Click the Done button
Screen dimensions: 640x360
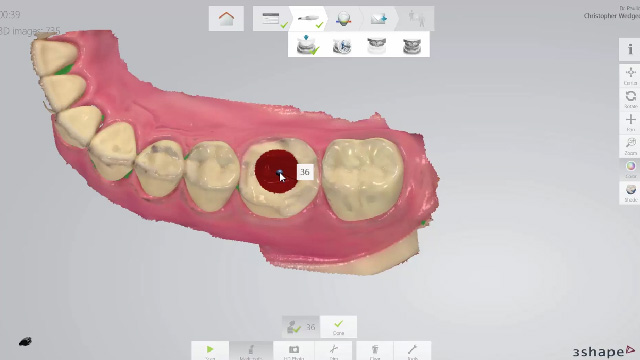tap(338, 327)
